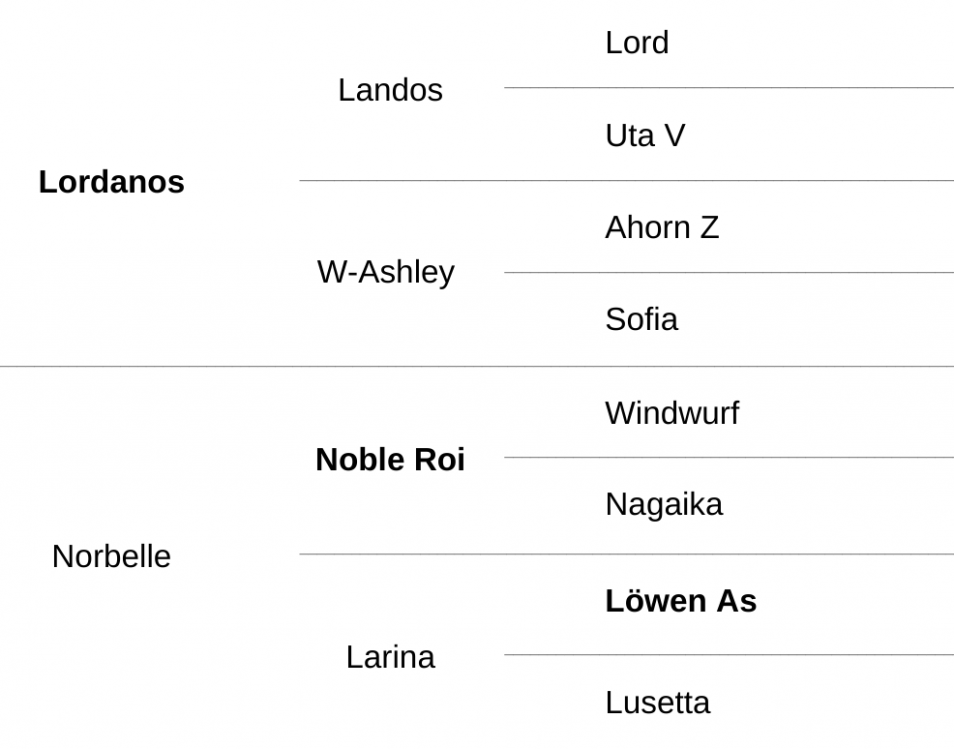Click the line between Ahorn Z and Sofia
Image resolution: width=954 pixels, height=749 pixels.
pyautogui.click(x=729, y=273)
